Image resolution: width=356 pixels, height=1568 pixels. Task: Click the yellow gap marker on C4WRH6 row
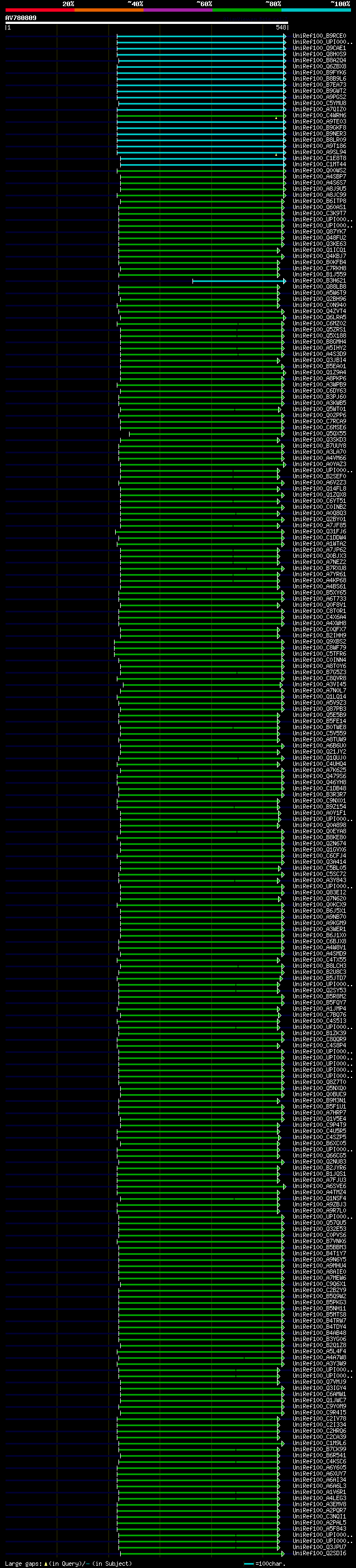tap(276, 118)
